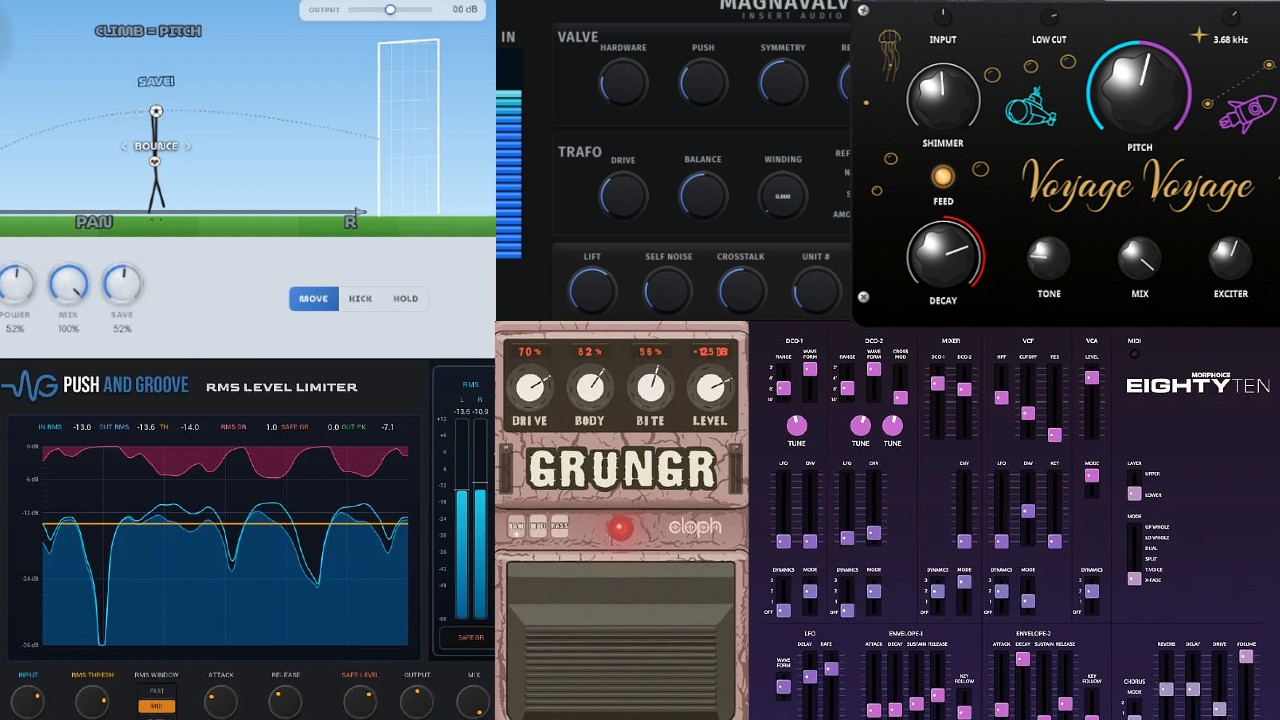1280x720 pixels.
Task: Click the BODY knob on the Grungr pedal
Action: (590, 389)
